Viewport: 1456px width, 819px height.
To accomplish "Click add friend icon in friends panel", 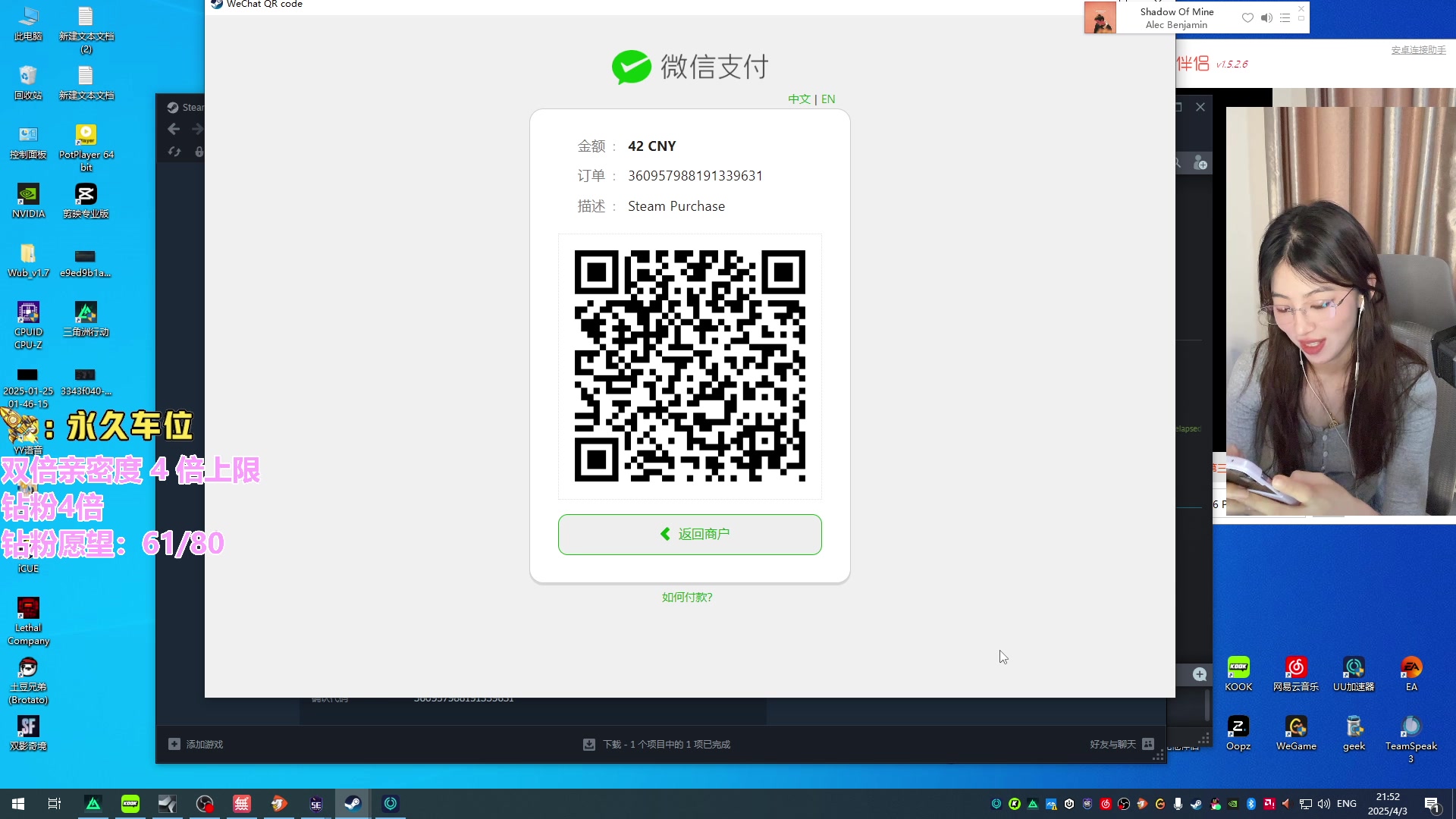I will [1200, 163].
